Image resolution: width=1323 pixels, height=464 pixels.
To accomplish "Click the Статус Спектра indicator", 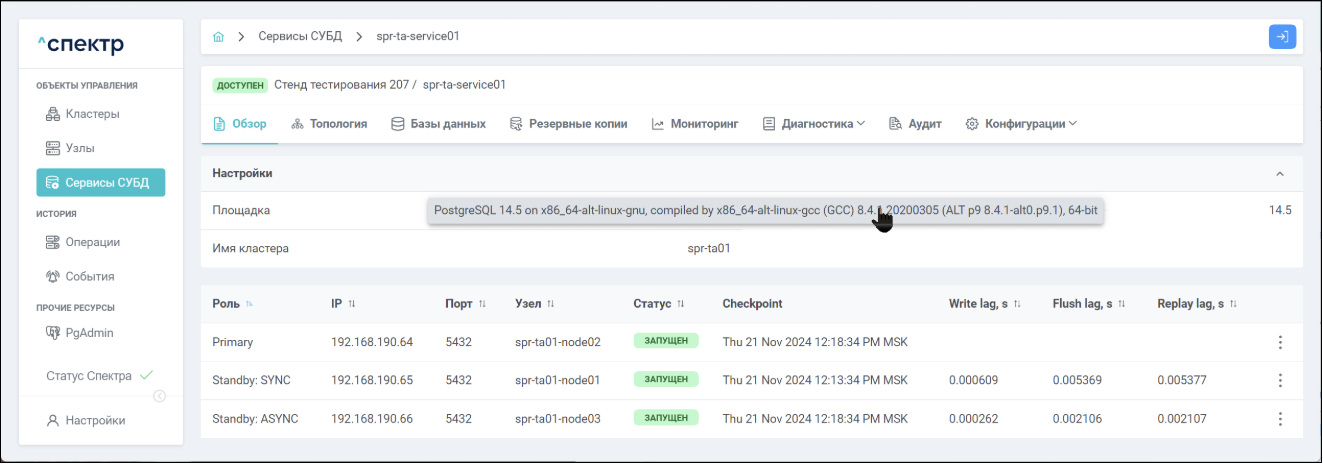I will click(x=99, y=377).
